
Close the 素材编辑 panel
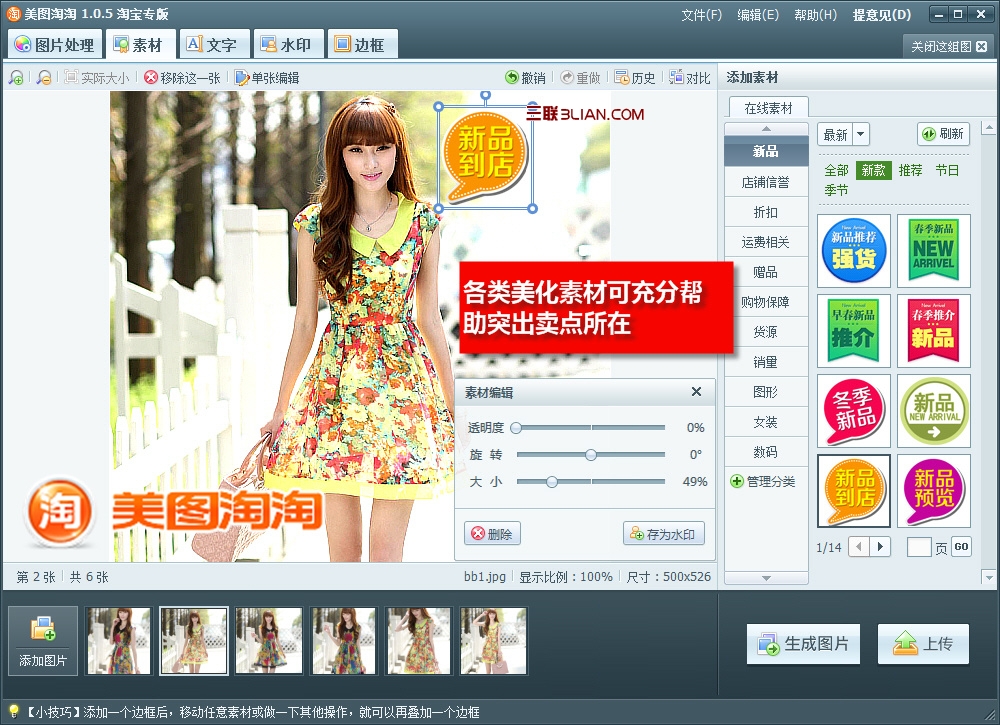click(x=696, y=392)
